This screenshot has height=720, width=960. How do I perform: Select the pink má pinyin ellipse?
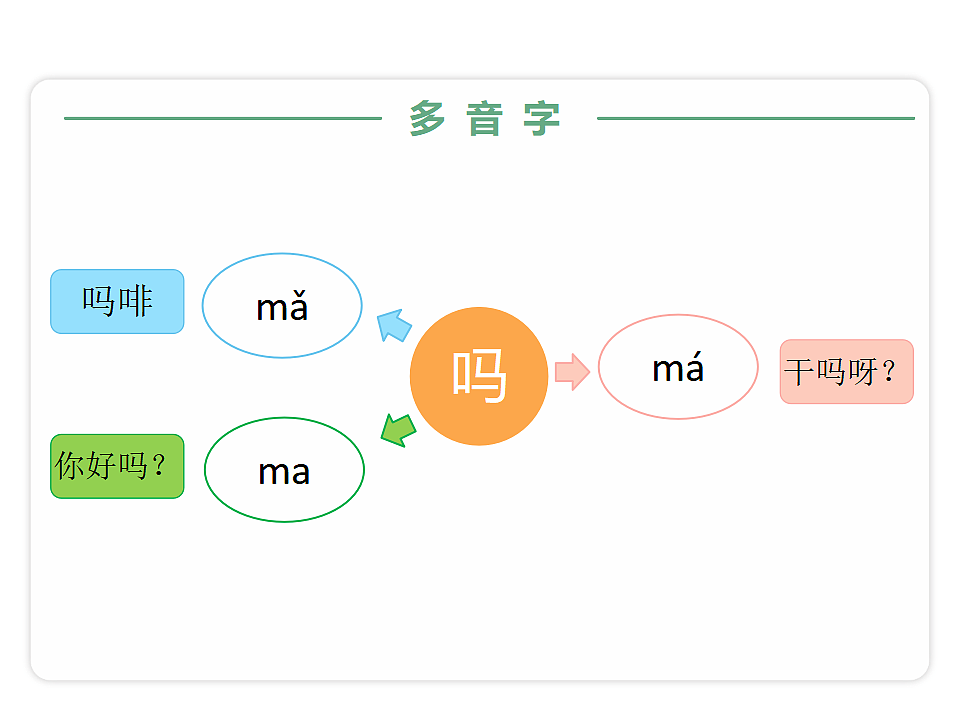678,367
